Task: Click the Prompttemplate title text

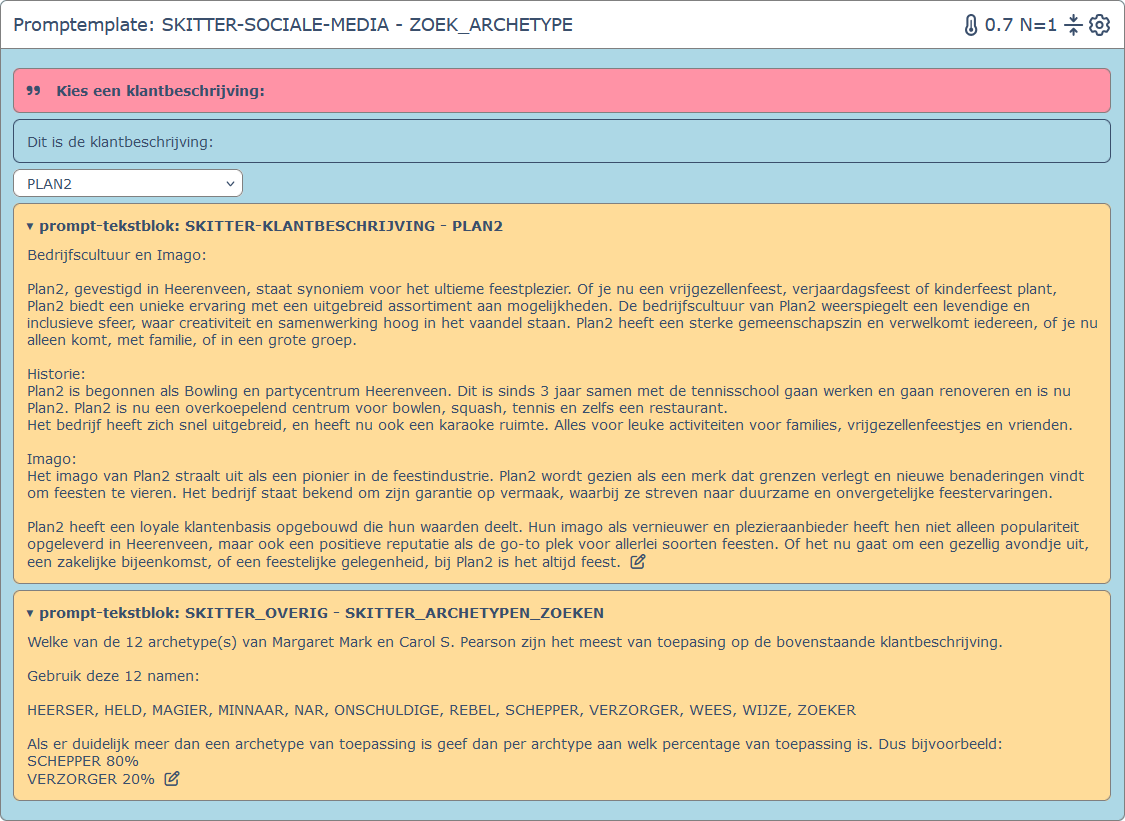Action: click(293, 25)
